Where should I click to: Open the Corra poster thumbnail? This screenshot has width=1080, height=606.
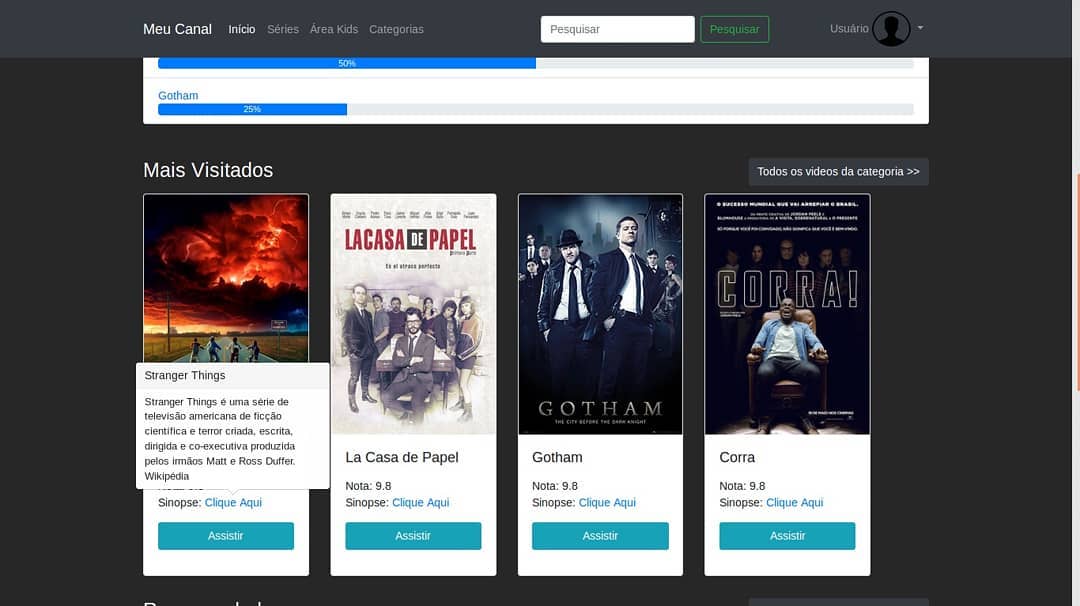pos(787,314)
